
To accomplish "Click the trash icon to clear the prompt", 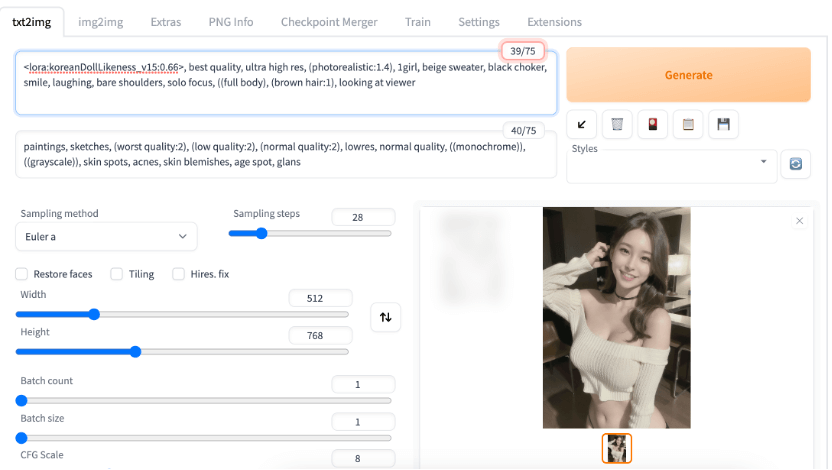I will [618, 124].
